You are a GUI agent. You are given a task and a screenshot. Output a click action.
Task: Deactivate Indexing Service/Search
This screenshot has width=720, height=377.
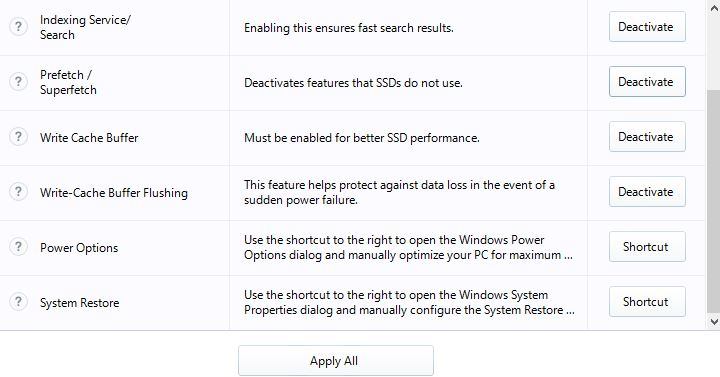[647, 27]
